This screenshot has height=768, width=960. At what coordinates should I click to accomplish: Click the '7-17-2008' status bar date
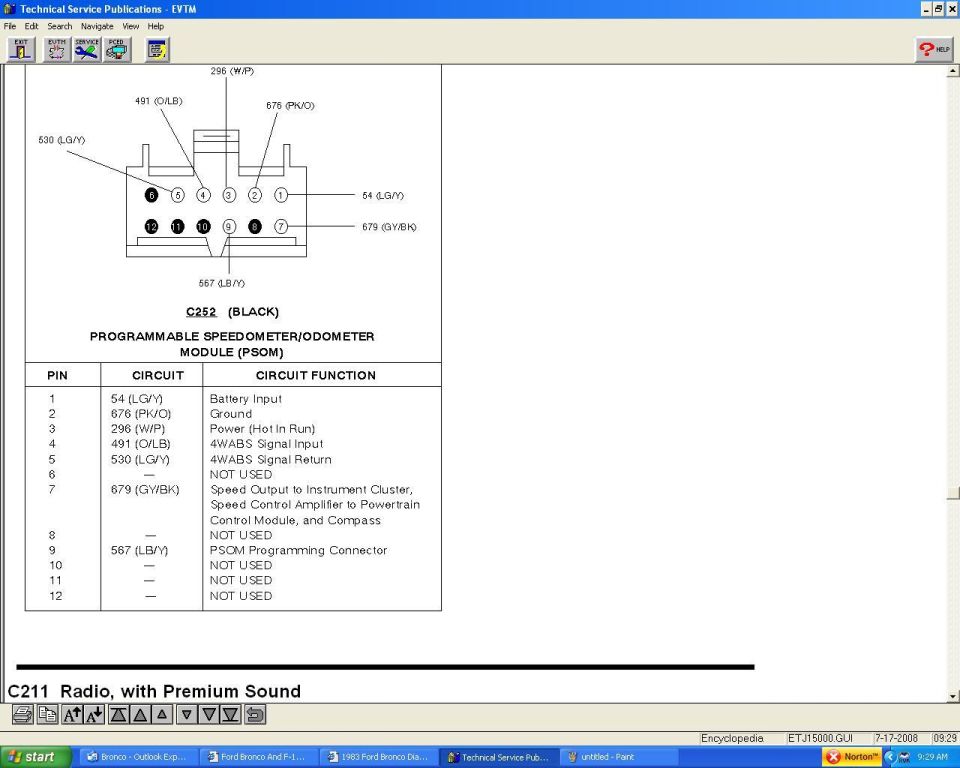[896, 738]
